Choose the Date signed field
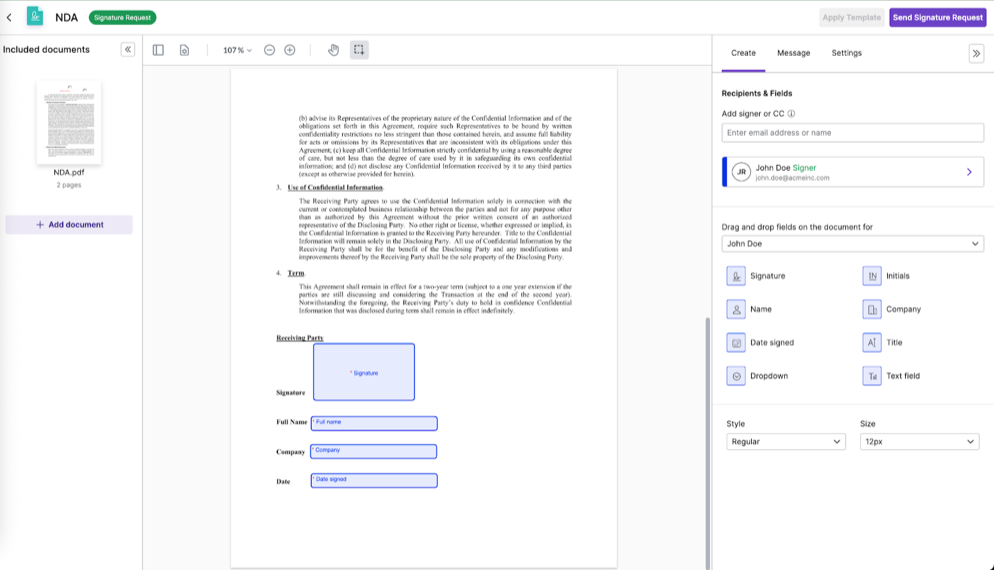The image size is (994, 570). [737, 343]
